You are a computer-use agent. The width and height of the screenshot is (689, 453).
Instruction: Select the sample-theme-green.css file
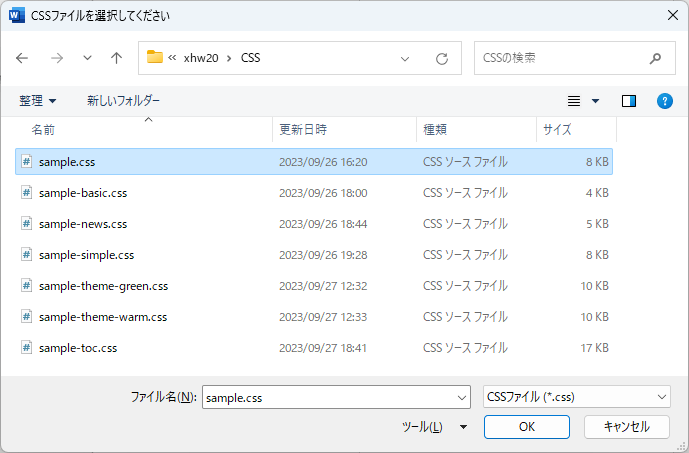(103, 286)
